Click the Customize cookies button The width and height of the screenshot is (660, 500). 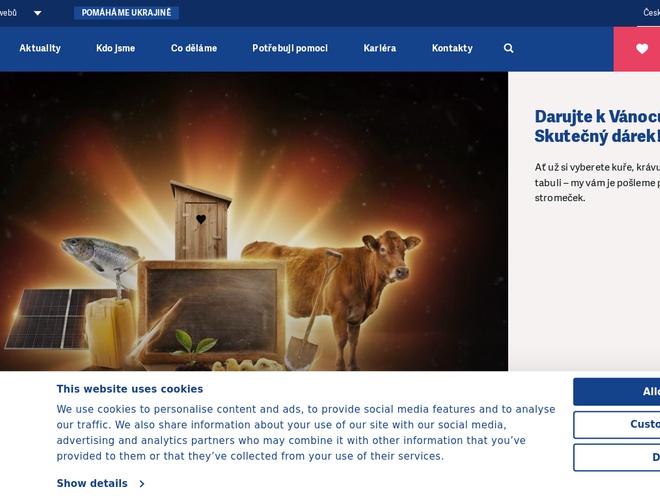pyautogui.click(x=617, y=424)
